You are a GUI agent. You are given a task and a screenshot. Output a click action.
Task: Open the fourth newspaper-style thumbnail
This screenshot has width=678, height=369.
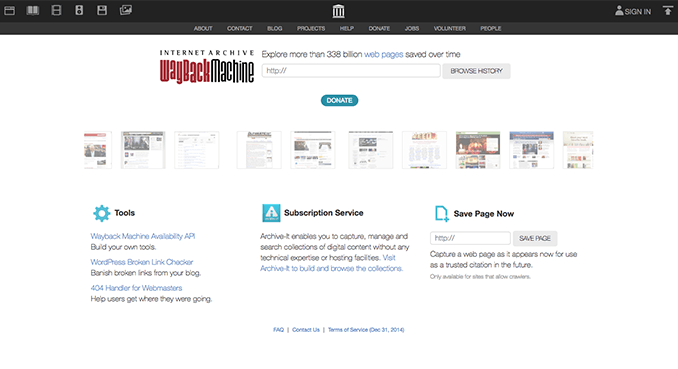[259, 150]
